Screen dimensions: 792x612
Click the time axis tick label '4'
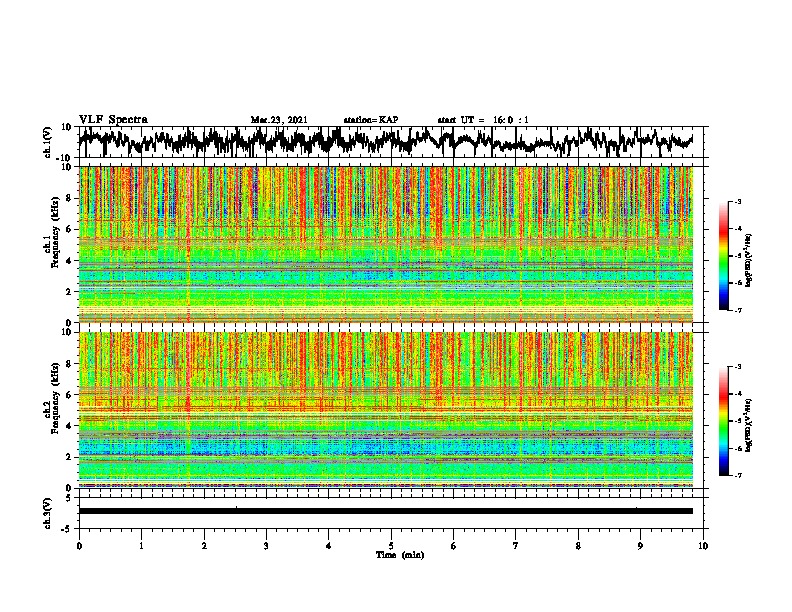[x=329, y=546]
